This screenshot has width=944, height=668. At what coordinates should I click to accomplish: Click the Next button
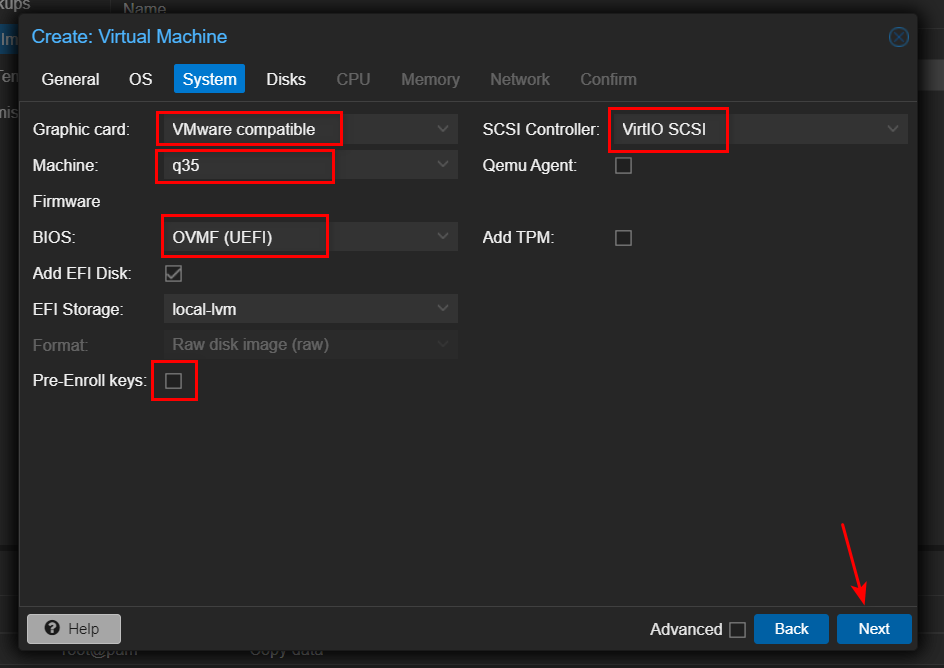pos(873,629)
